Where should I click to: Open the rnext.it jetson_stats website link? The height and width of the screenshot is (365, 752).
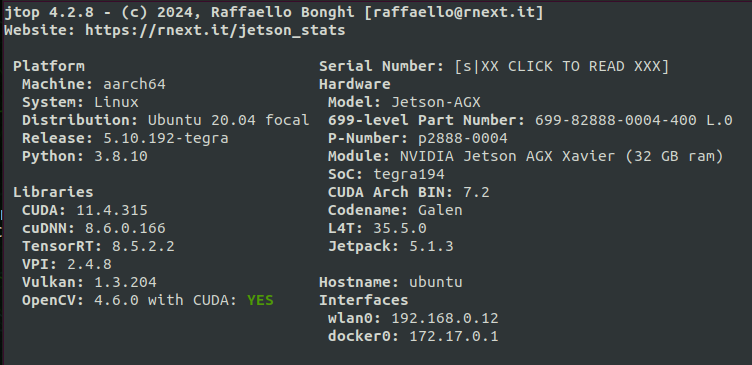[x=215, y=30]
